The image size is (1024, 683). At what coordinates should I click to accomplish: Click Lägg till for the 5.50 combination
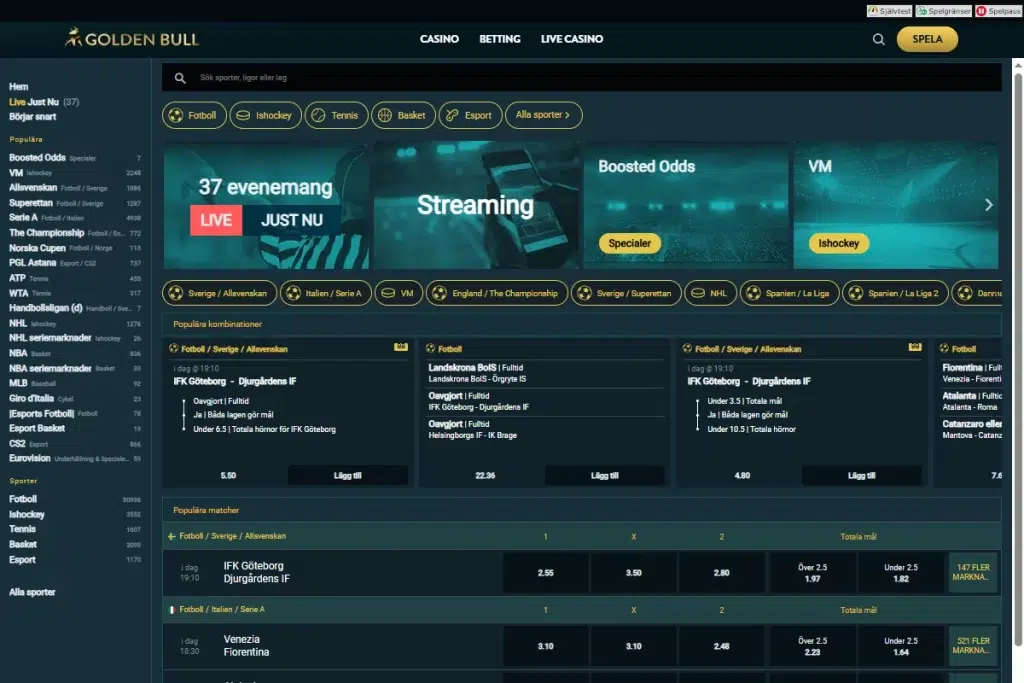point(347,475)
